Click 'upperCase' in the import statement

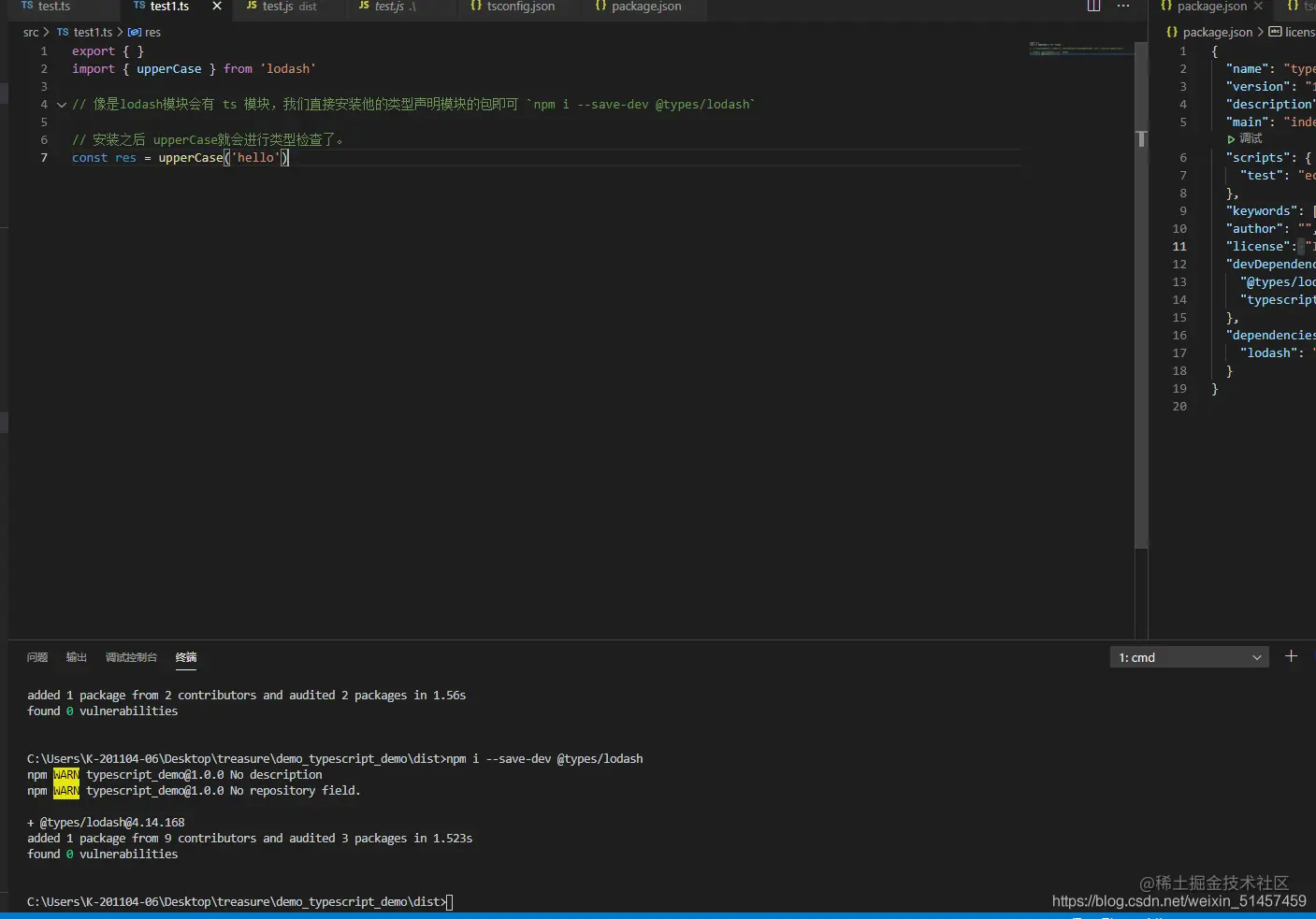(x=169, y=69)
